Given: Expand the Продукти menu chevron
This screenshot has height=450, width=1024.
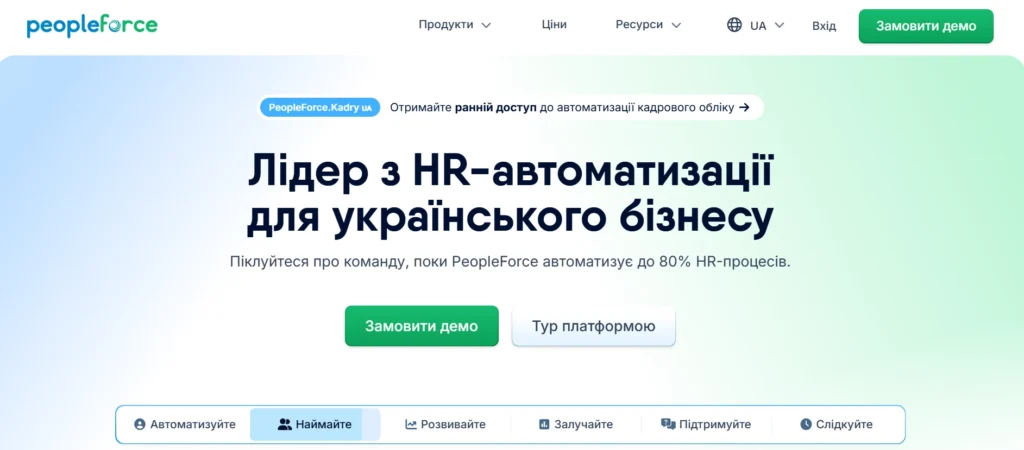Looking at the screenshot, I should point(486,25).
